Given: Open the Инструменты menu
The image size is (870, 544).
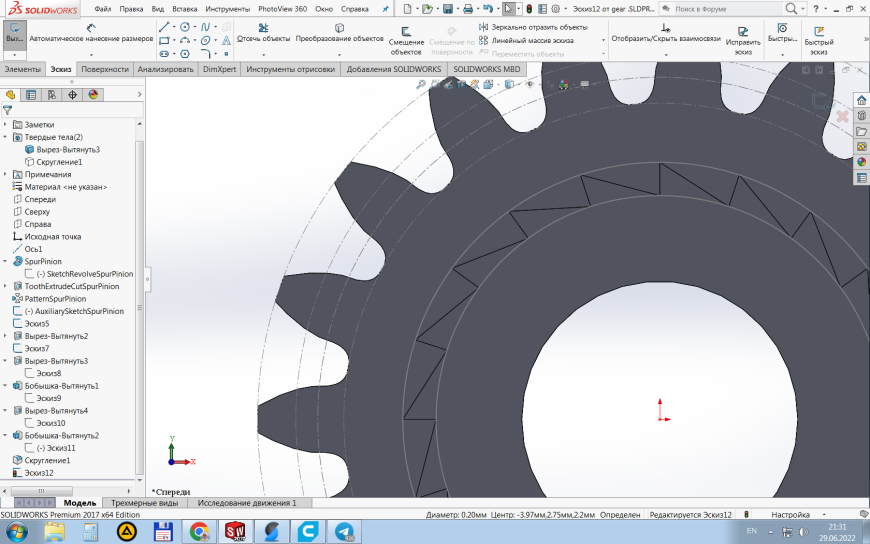Looking at the screenshot, I should pyautogui.click(x=227, y=9).
